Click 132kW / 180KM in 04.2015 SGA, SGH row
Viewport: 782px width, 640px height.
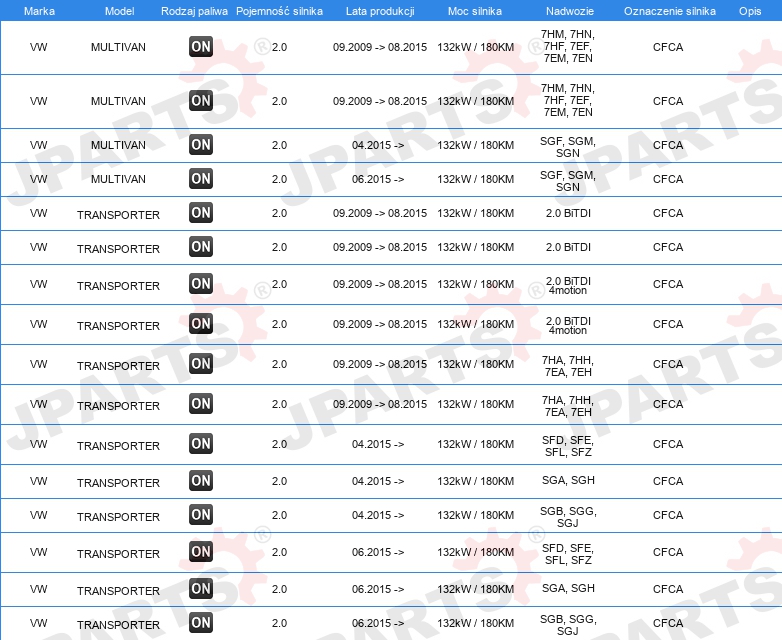click(x=476, y=481)
